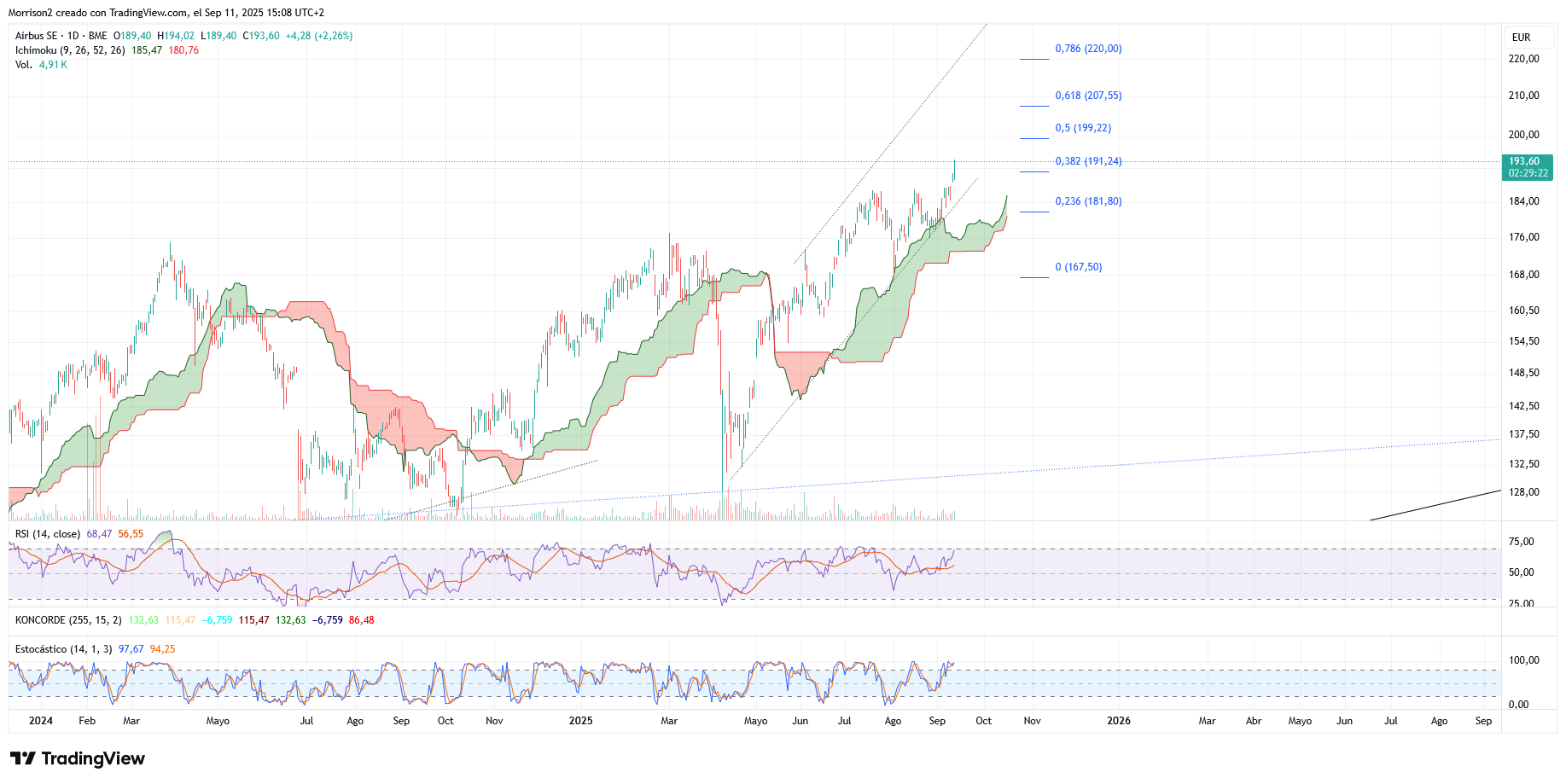Click the 154,50 price axis label

1524,341
